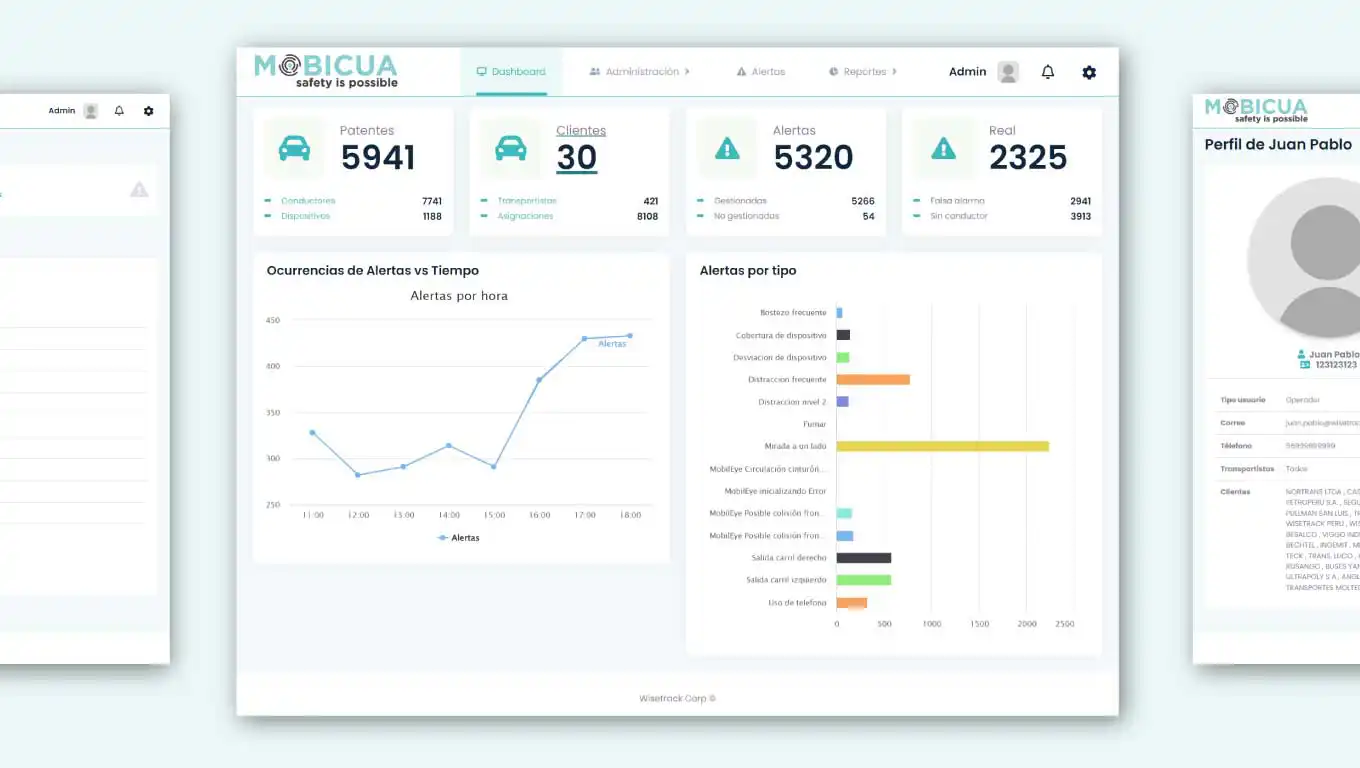Click the MOBICUA logo in the main dashboard
The height and width of the screenshot is (768, 1360).
tap(326, 70)
